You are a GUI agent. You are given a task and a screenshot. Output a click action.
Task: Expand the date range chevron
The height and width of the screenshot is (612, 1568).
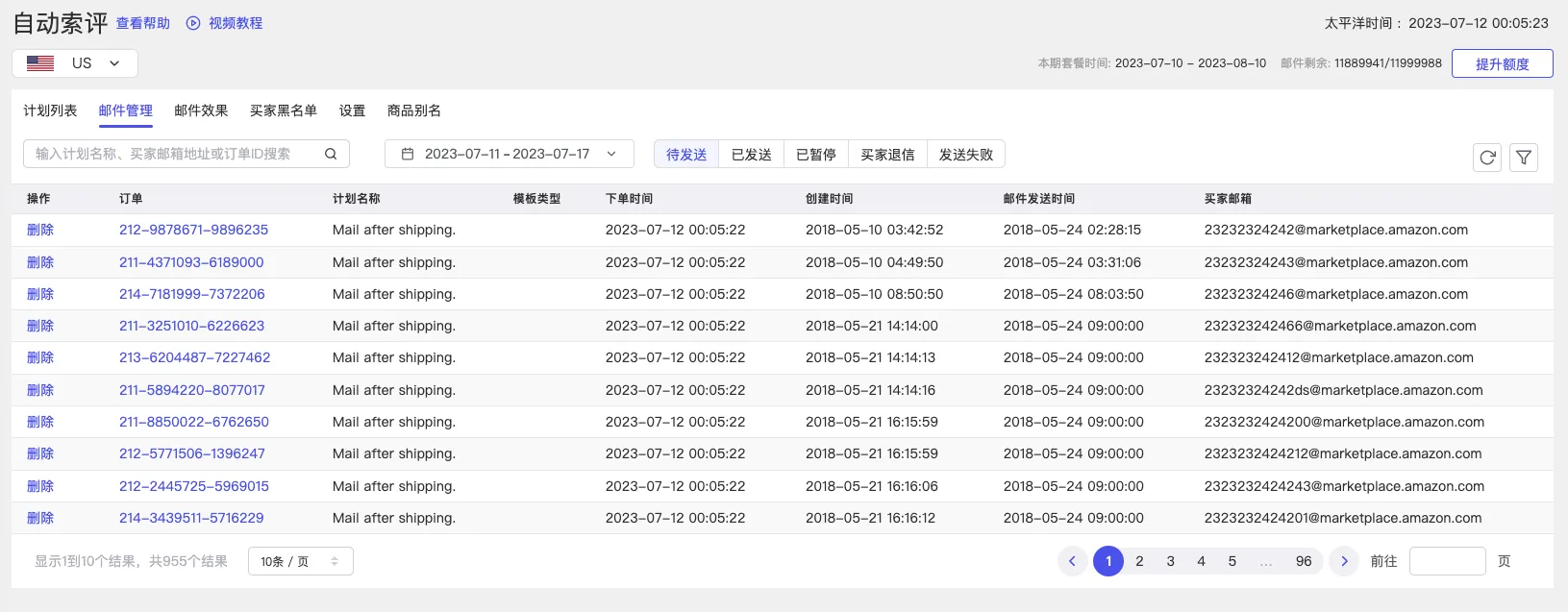pos(611,154)
